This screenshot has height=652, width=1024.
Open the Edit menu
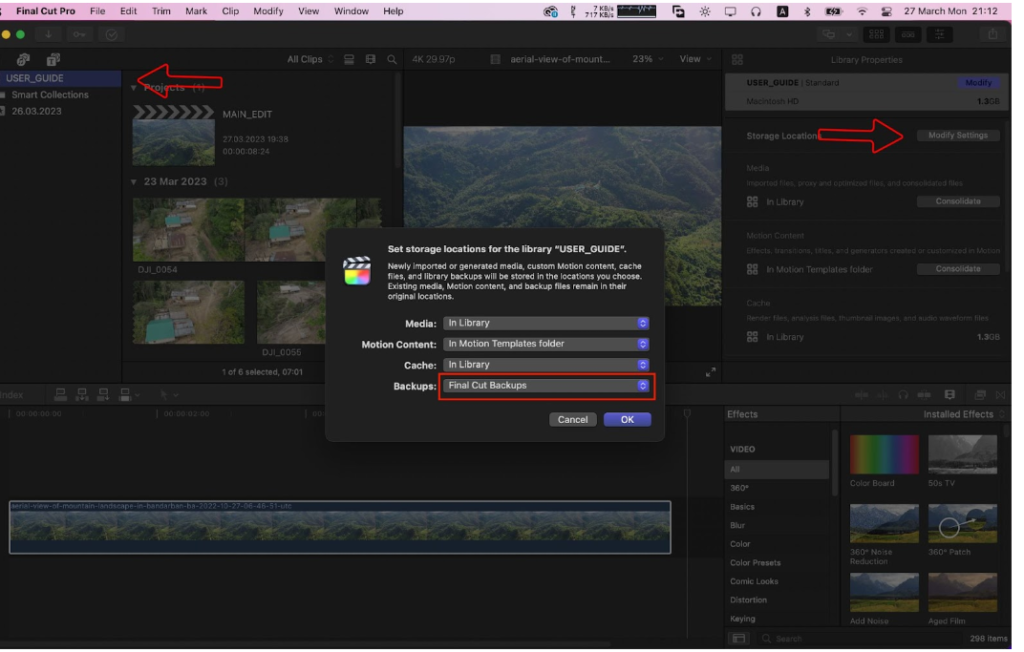pyautogui.click(x=128, y=11)
